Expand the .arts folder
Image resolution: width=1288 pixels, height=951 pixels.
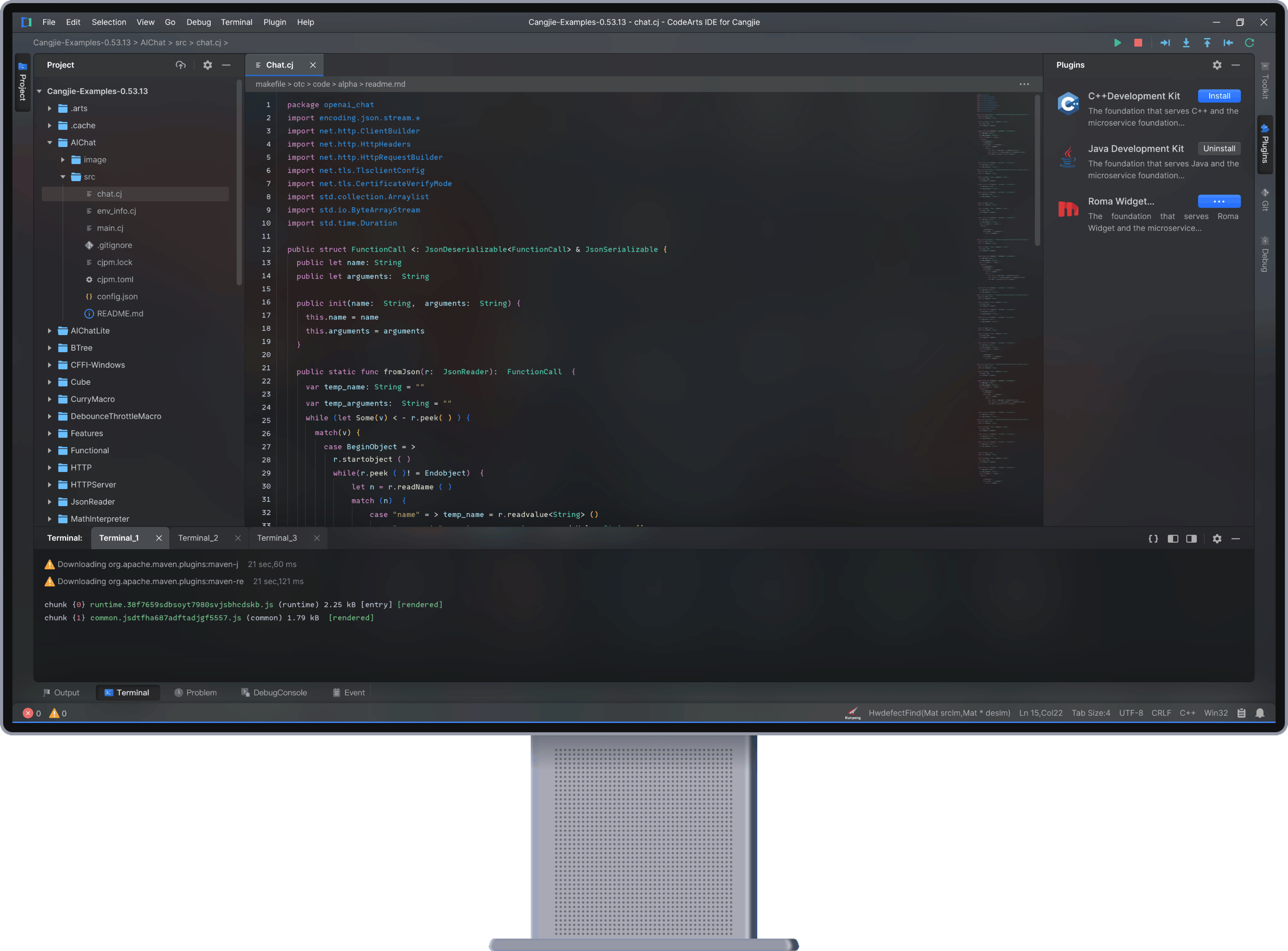[x=50, y=108]
